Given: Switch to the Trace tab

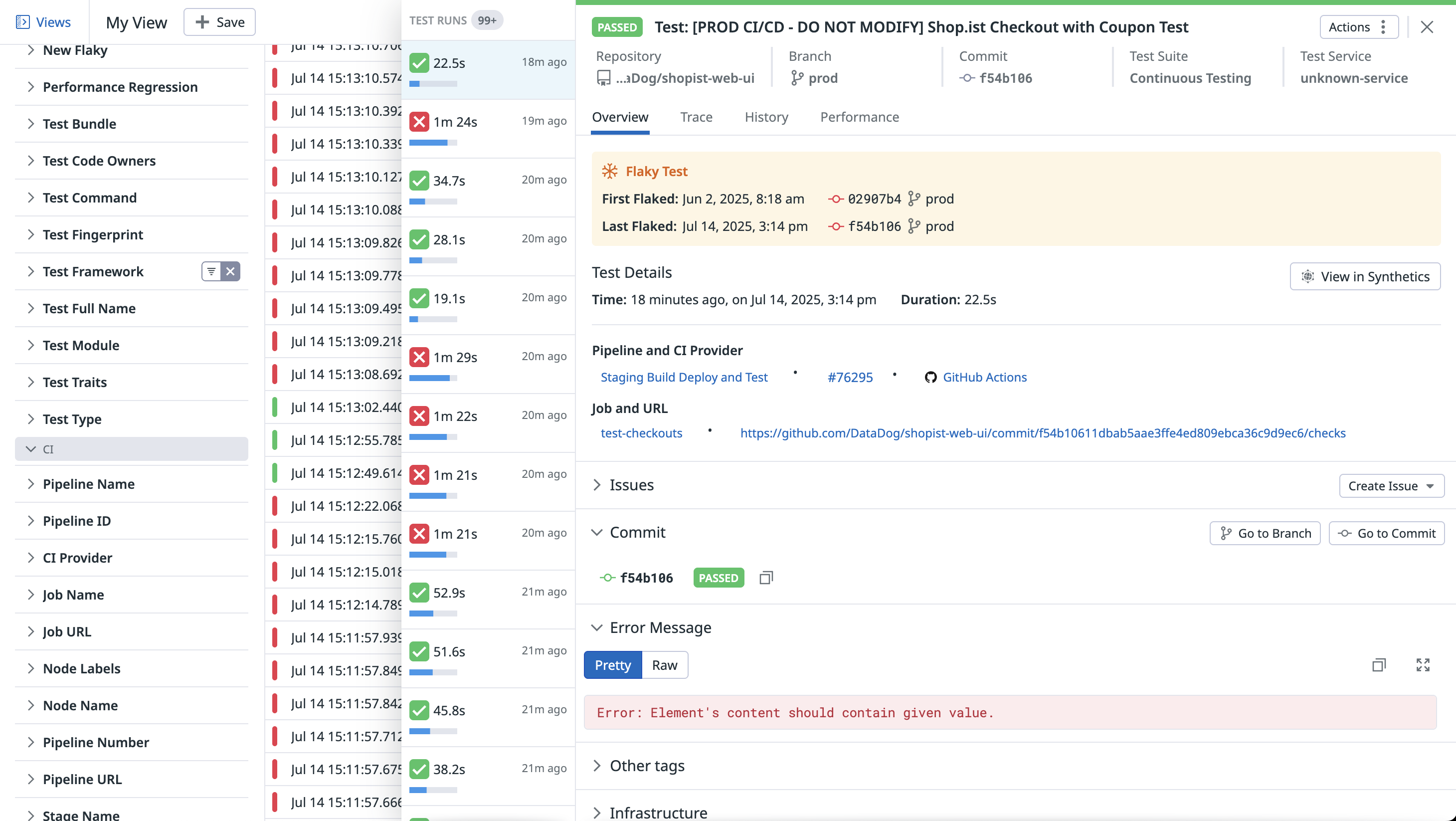Looking at the screenshot, I should click(696, 117).
